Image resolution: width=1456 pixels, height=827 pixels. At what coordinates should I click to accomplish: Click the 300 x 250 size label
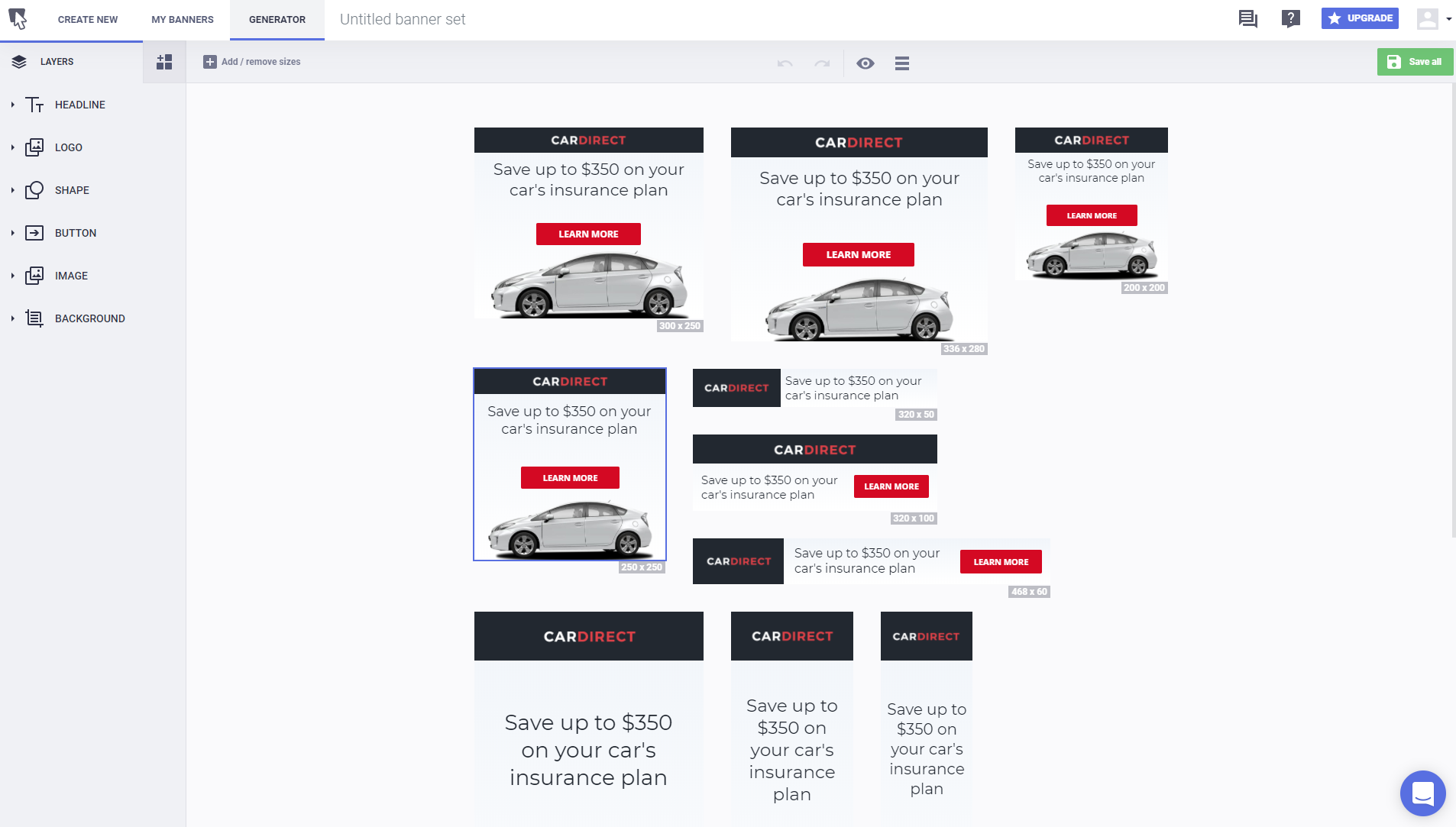tap(680, 326)
